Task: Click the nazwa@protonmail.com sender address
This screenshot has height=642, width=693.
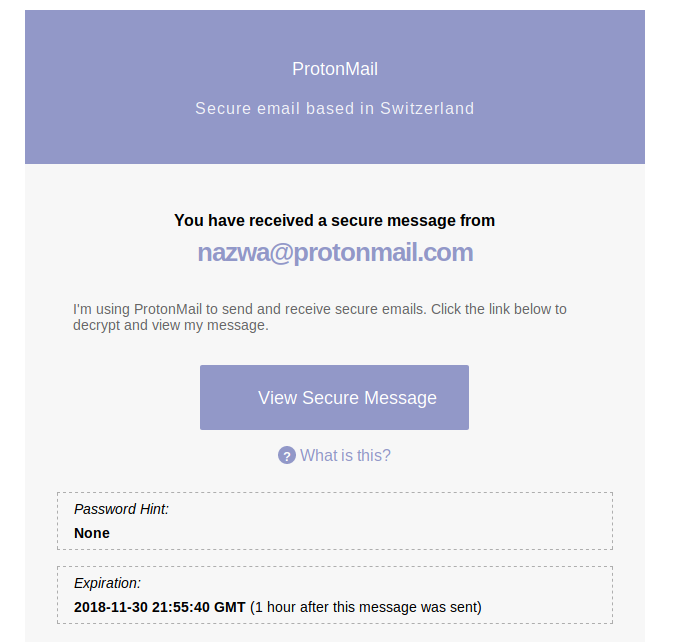Action: [335, 253]
